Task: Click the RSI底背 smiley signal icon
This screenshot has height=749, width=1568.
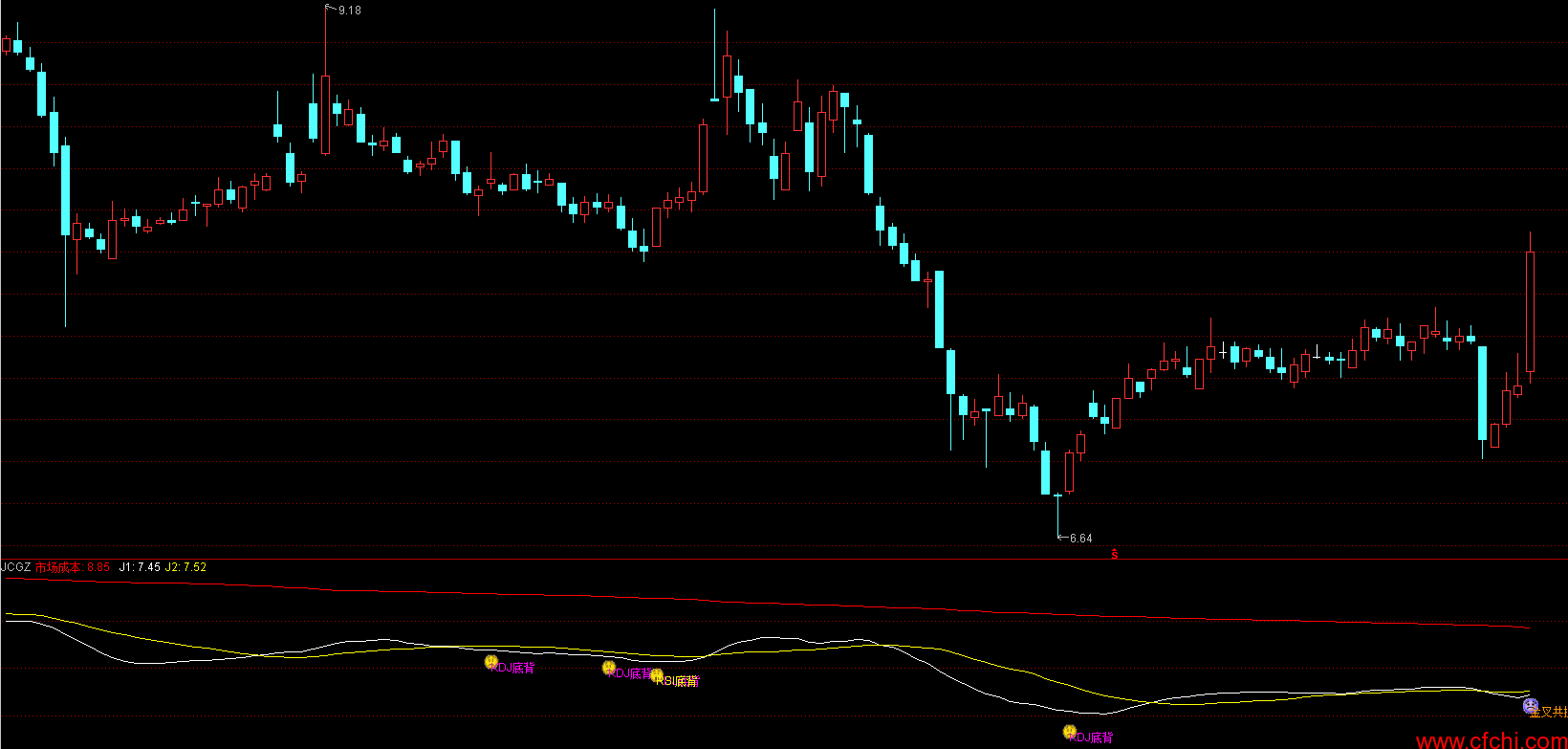Action: [656, 675]
